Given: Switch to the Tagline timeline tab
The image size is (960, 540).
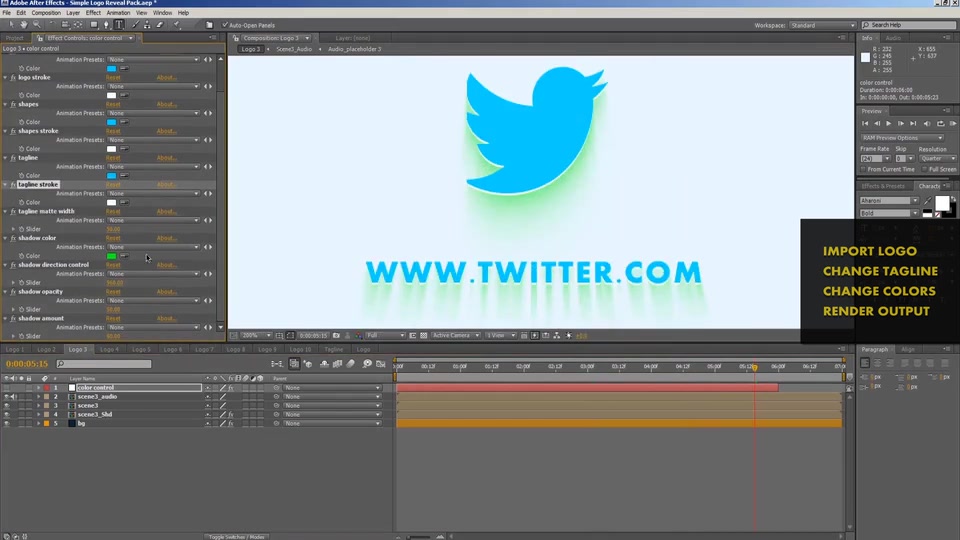Looking at the screenshot, I should [334, 350].
